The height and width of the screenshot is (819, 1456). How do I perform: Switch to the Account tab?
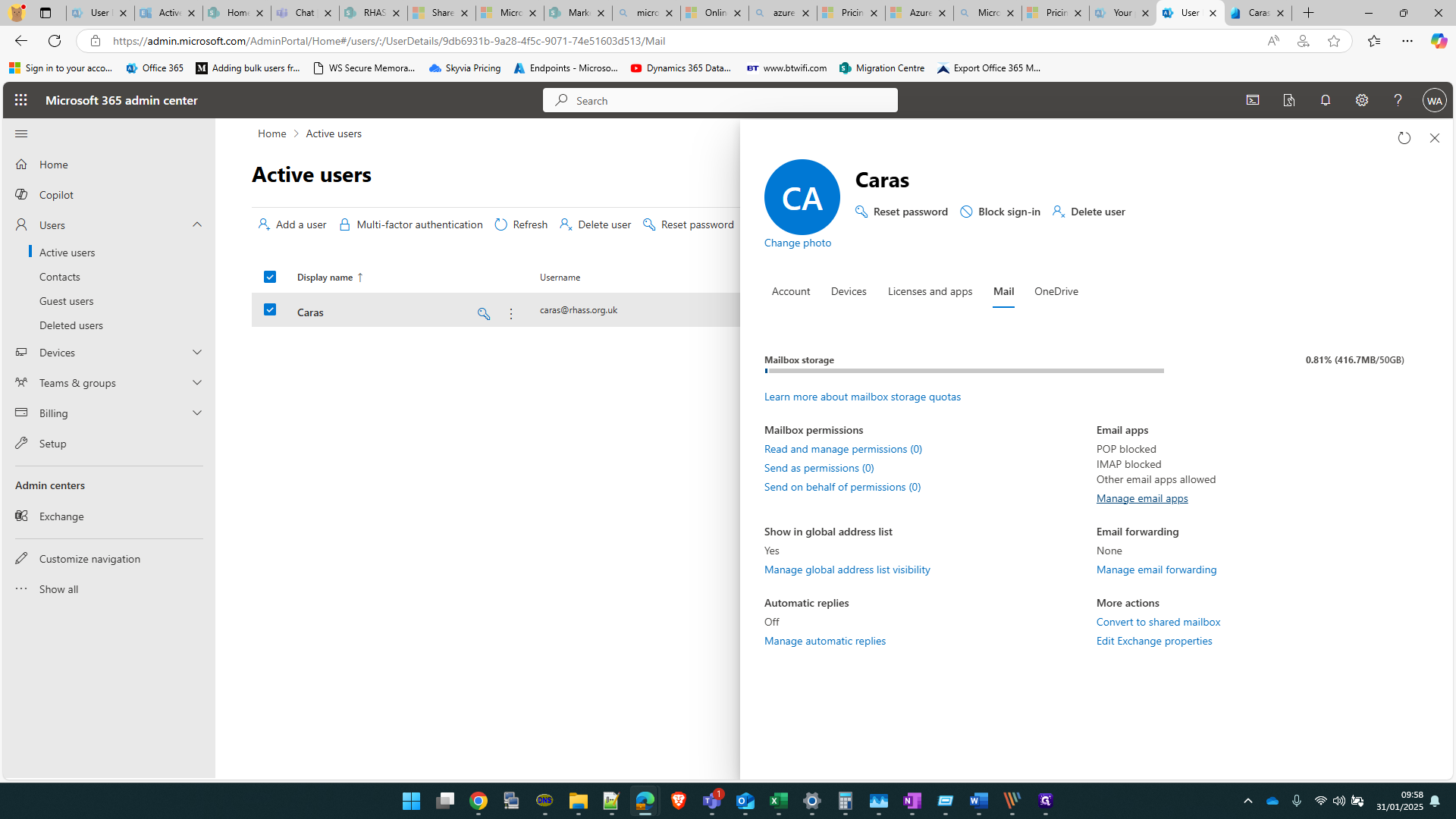(x=791, y=291)
